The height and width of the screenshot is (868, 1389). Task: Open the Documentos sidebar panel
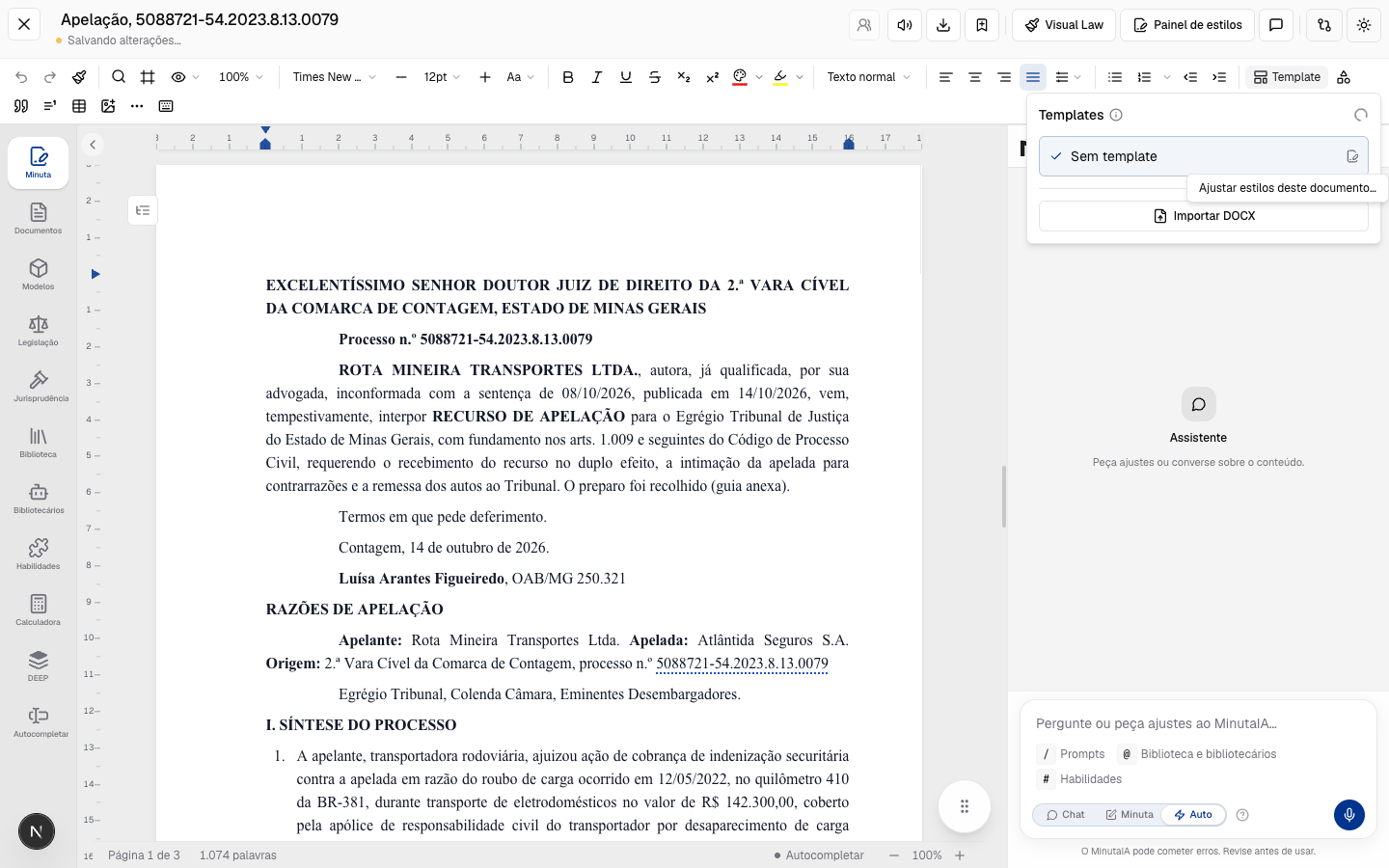[x=39, y=219]
